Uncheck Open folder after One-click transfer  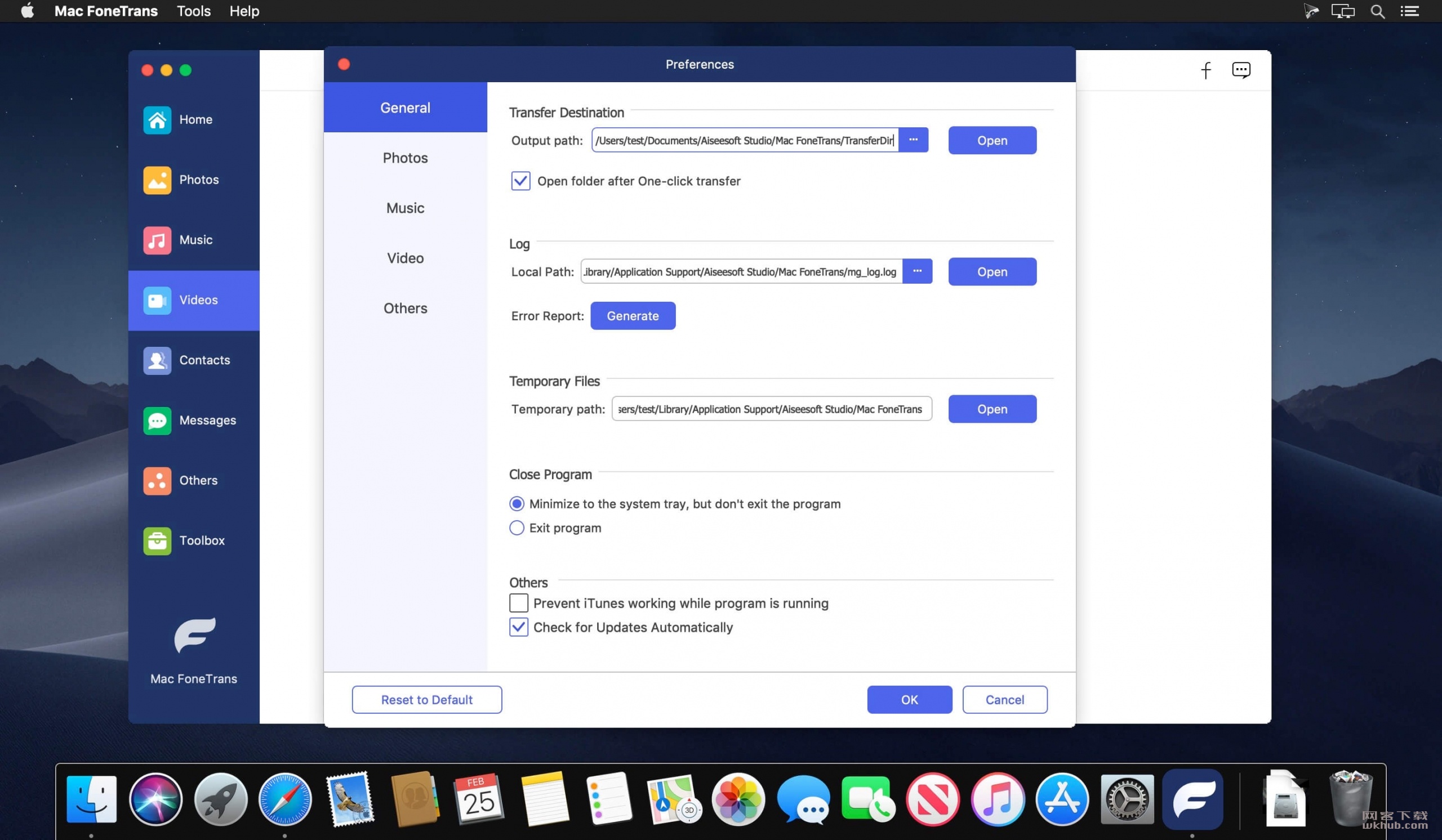520,181
